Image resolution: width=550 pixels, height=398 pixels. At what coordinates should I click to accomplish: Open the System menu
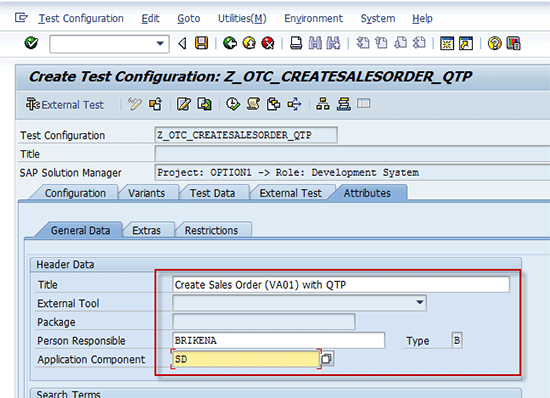pos(378,18)
